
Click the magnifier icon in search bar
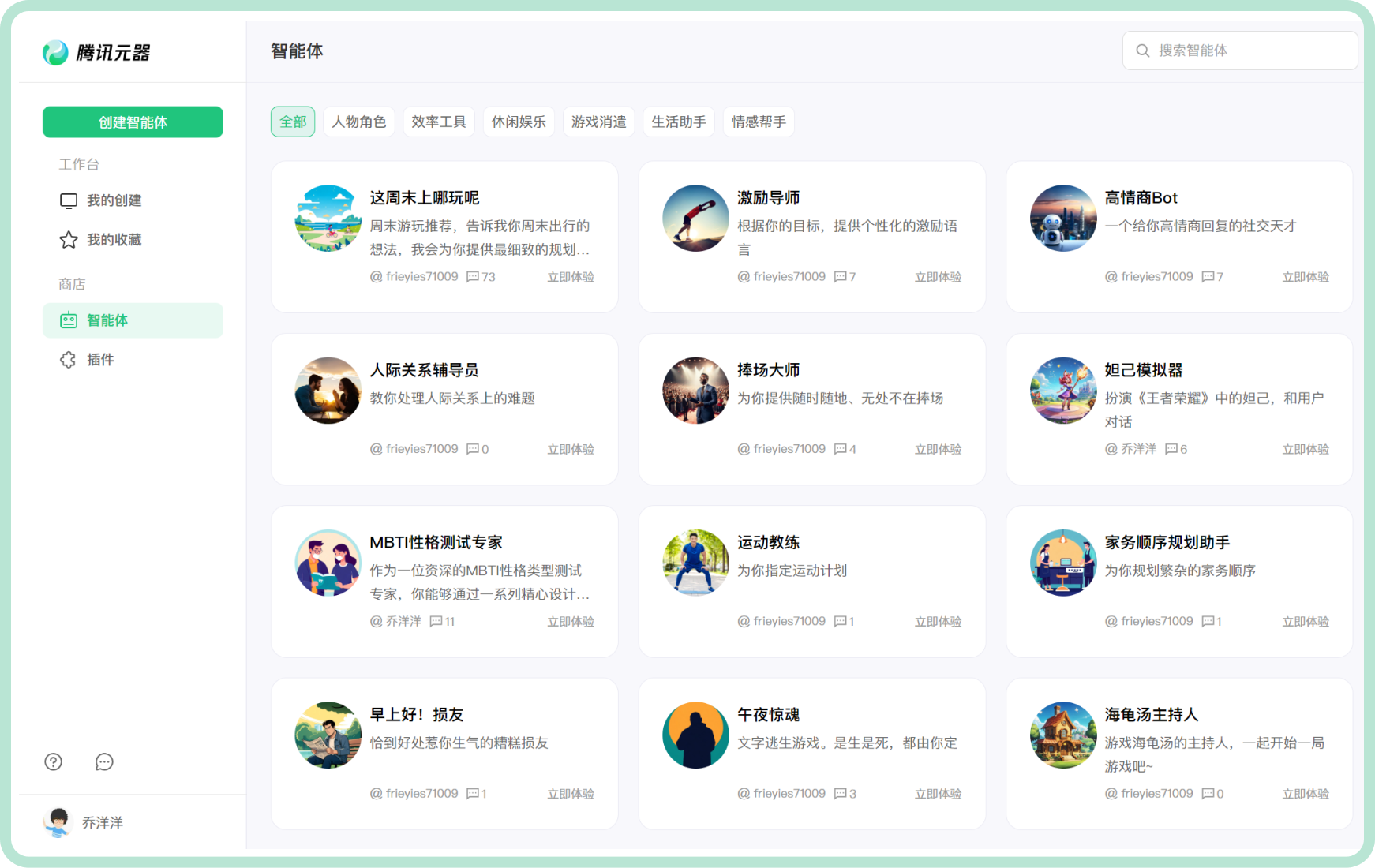(x=1143, y=50)
